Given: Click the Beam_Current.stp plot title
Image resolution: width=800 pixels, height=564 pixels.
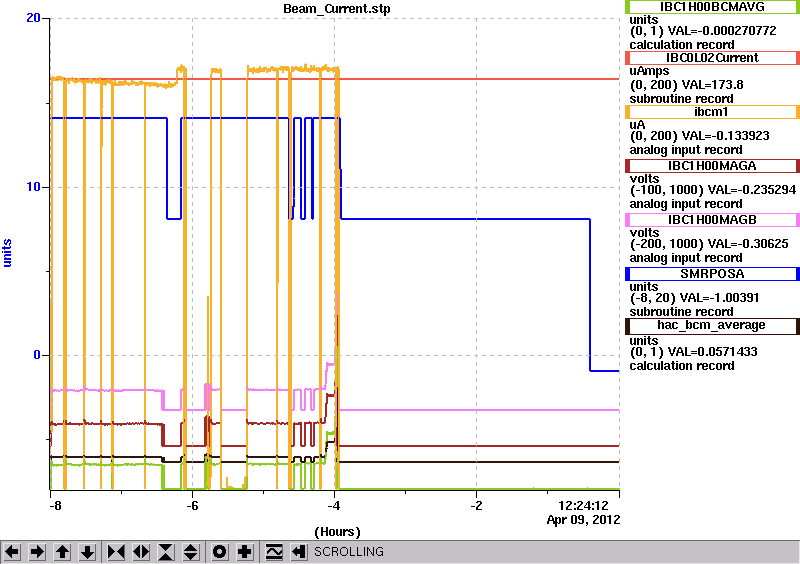Looking at the screenshot, I should click(337, 9).
